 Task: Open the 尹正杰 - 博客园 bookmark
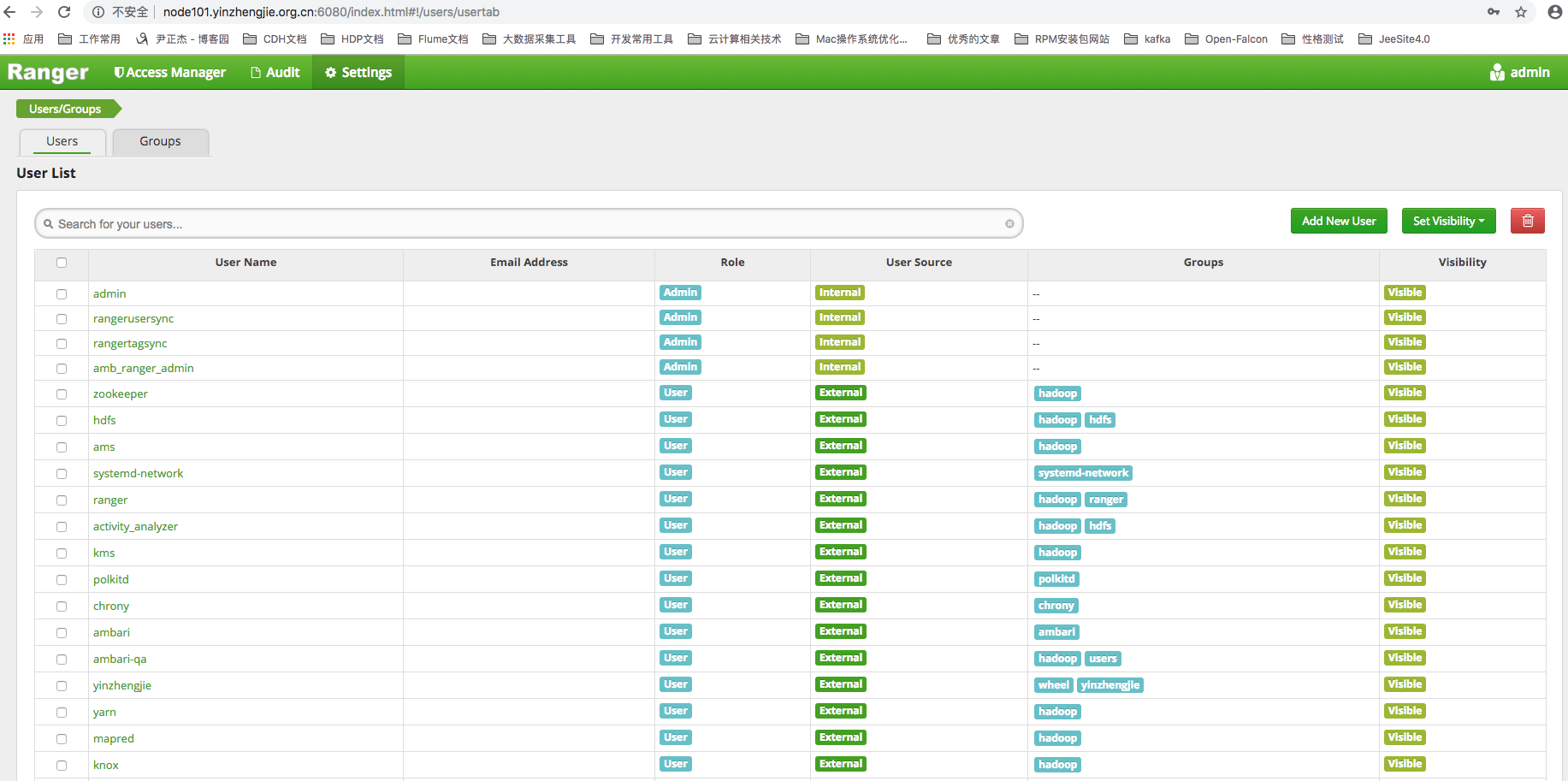182,38
